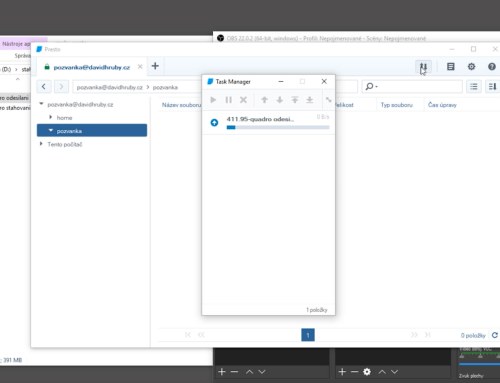Jump to last page pagination icon
This screenshot has width=500, height=383.
point(428,335)
